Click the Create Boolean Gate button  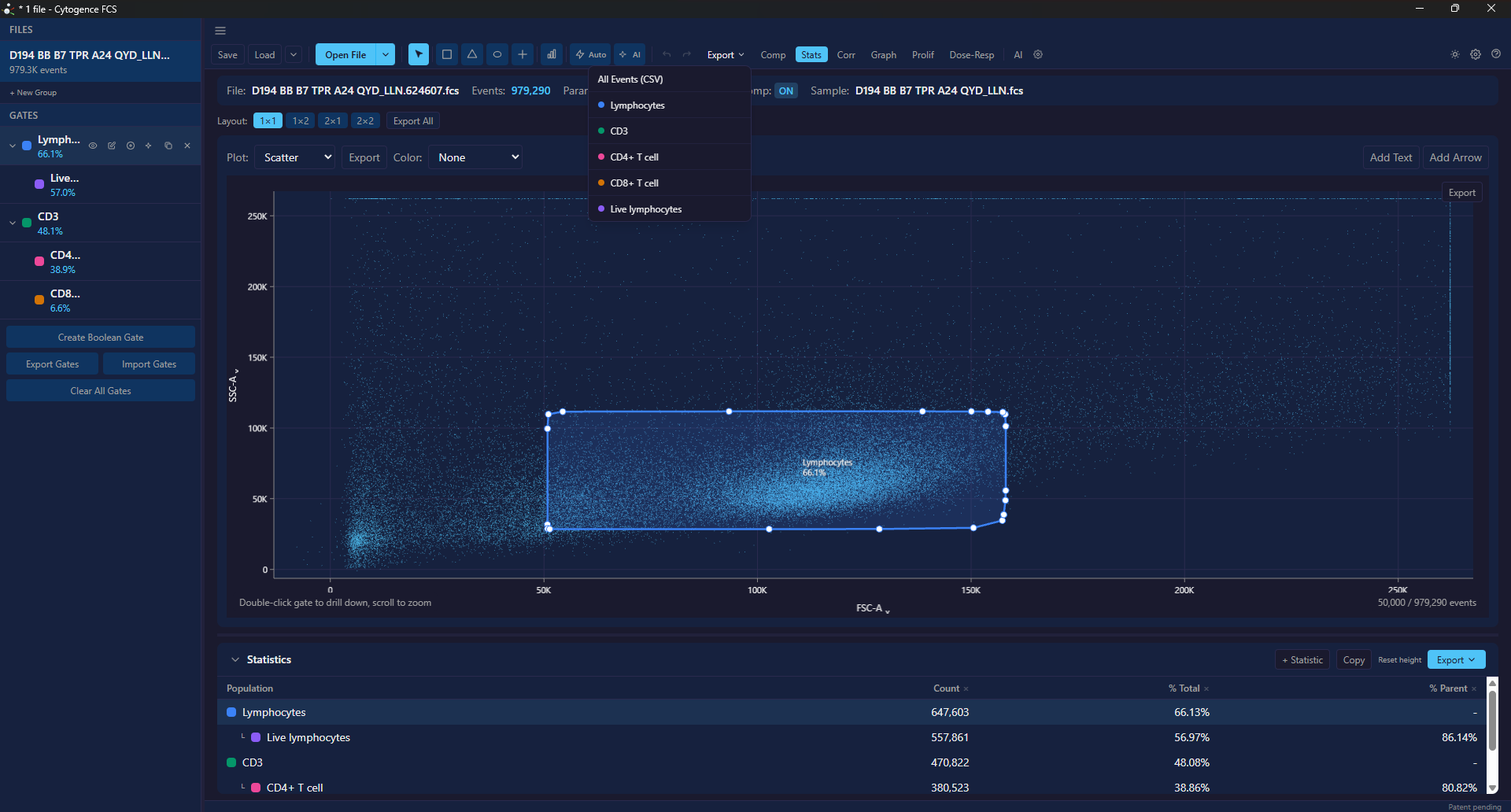[x=101, y=337]
